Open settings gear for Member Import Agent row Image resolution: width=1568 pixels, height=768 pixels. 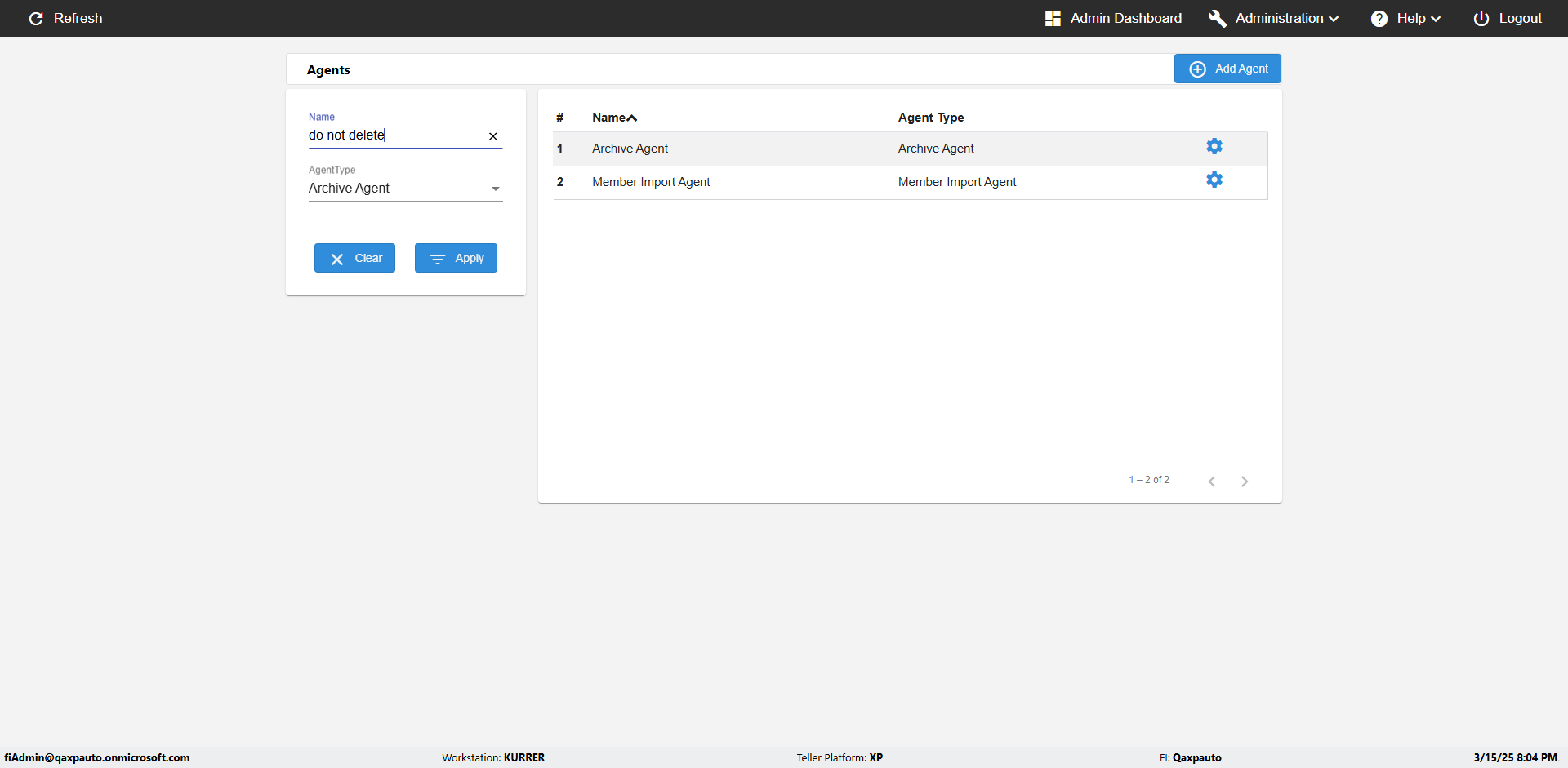pos(1214,180)
